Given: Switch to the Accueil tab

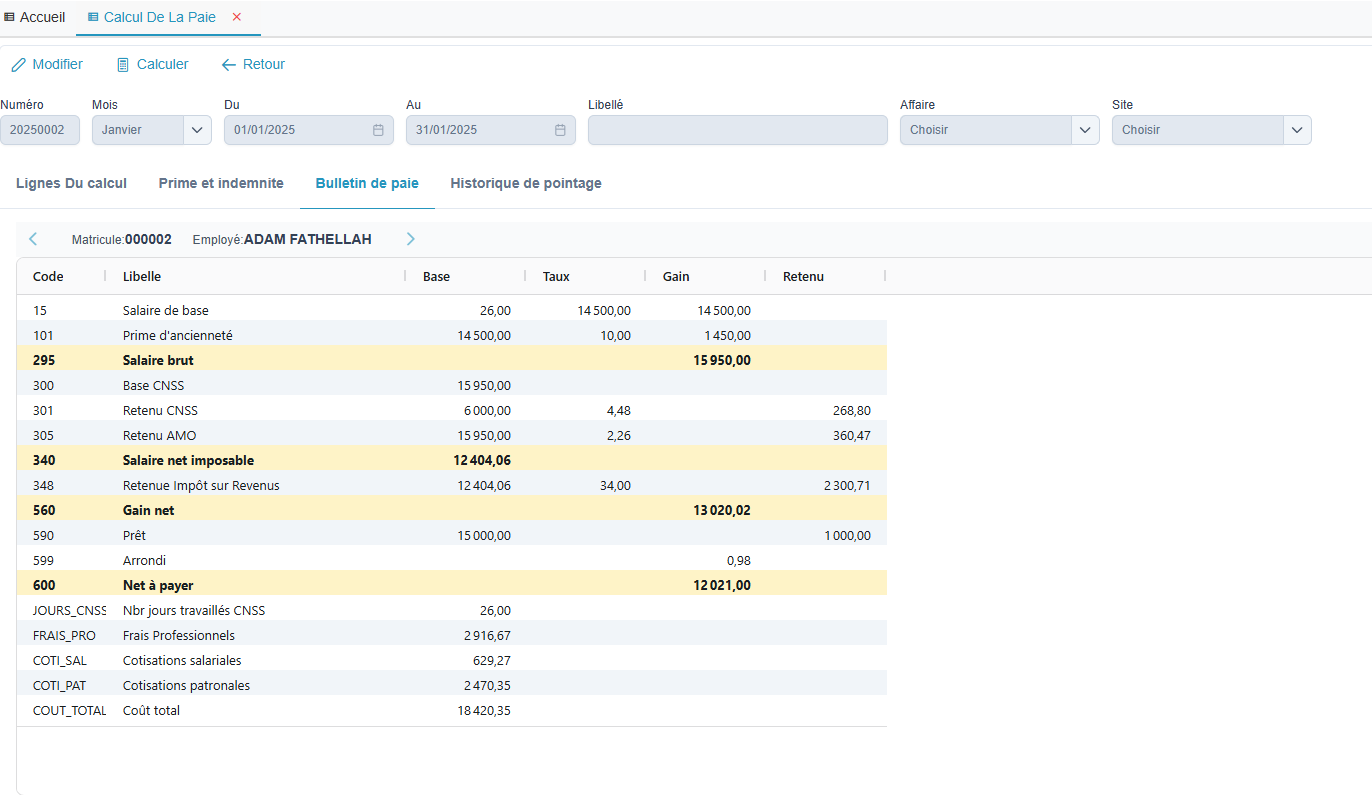Looking at the screenshot, I should coord(35,17).
